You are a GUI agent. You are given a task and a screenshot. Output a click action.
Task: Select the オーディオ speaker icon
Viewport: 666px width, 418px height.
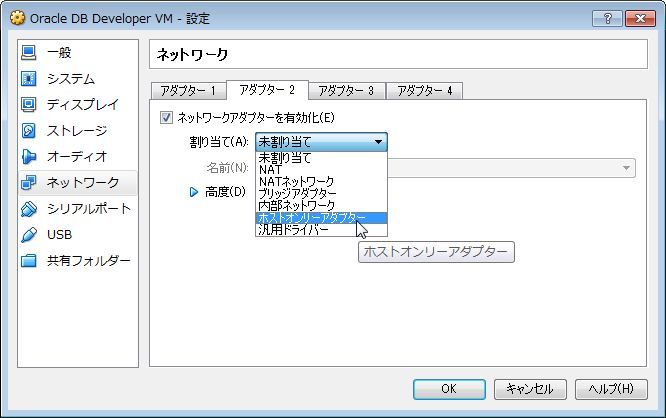pyautogui.click(x=28, y=156)
